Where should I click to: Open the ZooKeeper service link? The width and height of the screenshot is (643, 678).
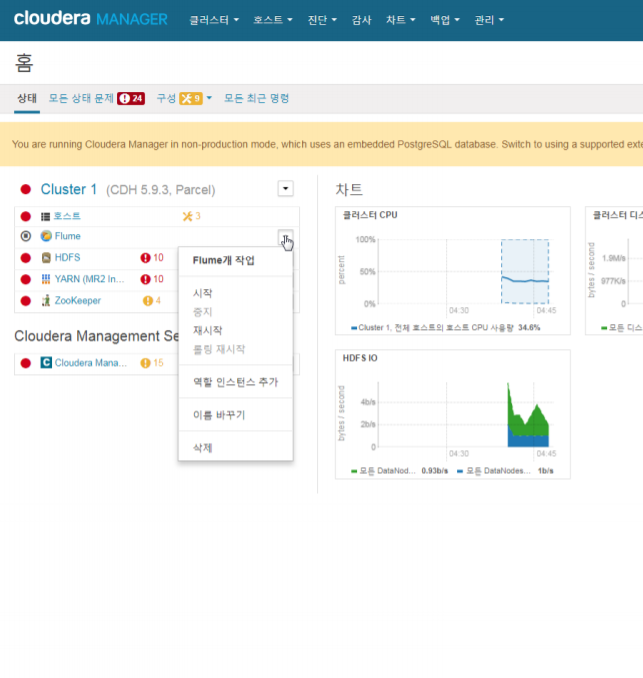[77, 301]
